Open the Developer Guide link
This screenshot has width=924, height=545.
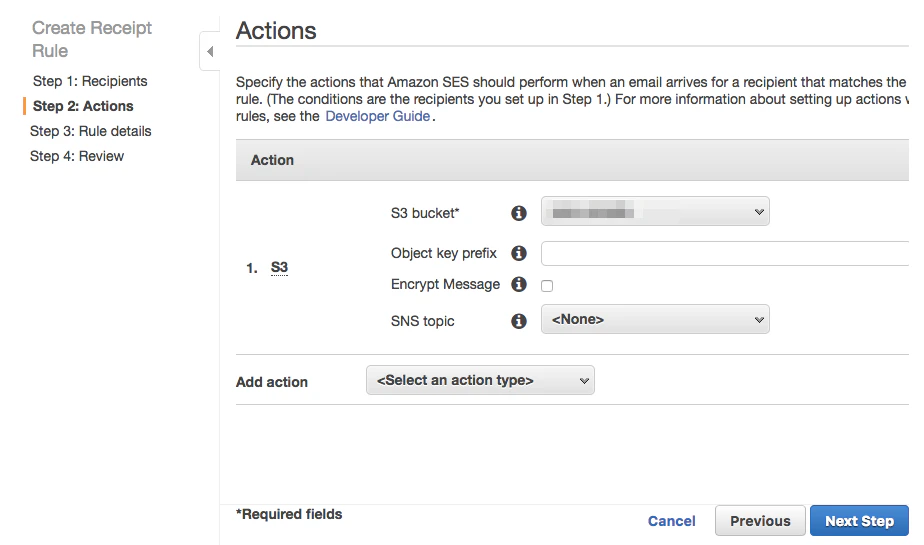tap(378, 116)
